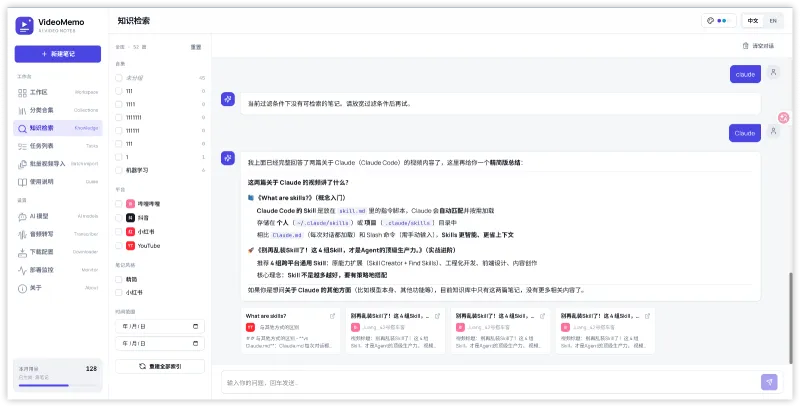The width and height of the screenshot is (800, 407).
Task: Click the usage count '128'
Action: point(91,368)
